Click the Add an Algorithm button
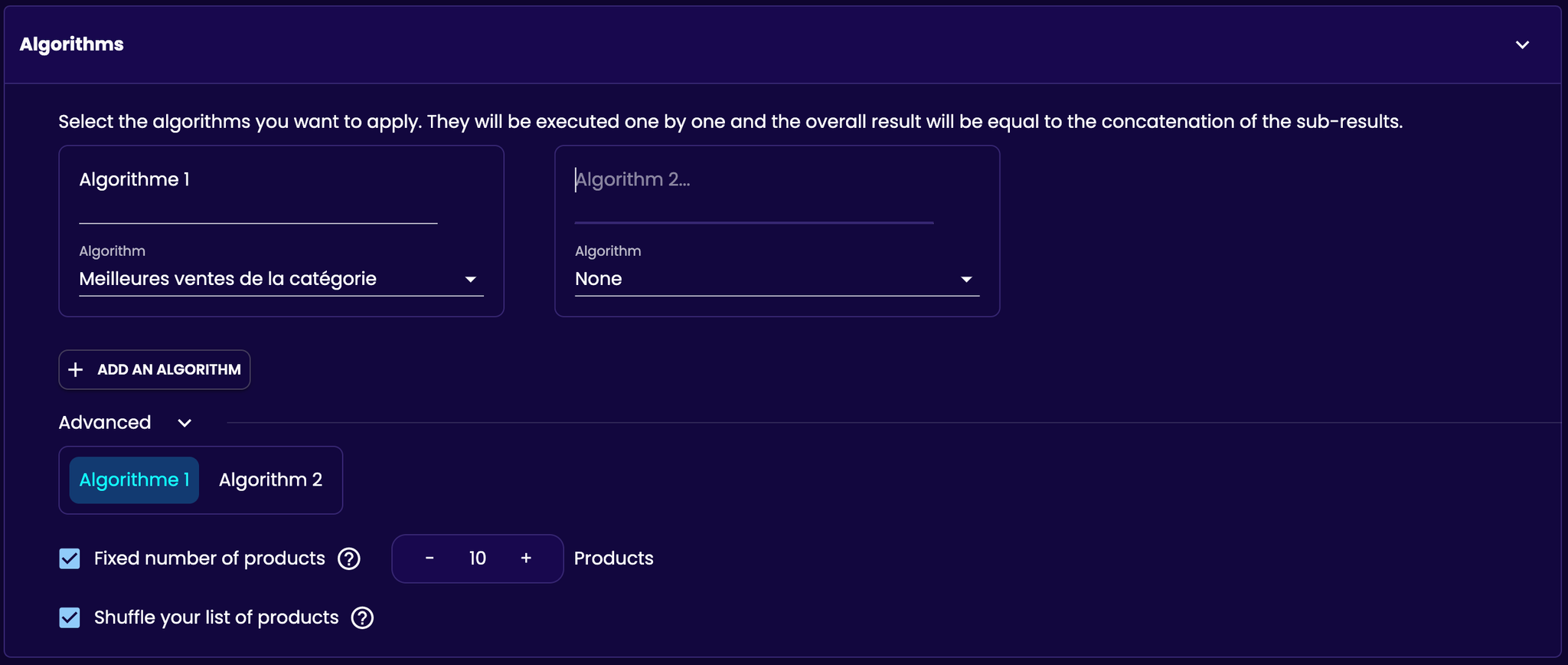1568x665 pixels. coord(155,369)
